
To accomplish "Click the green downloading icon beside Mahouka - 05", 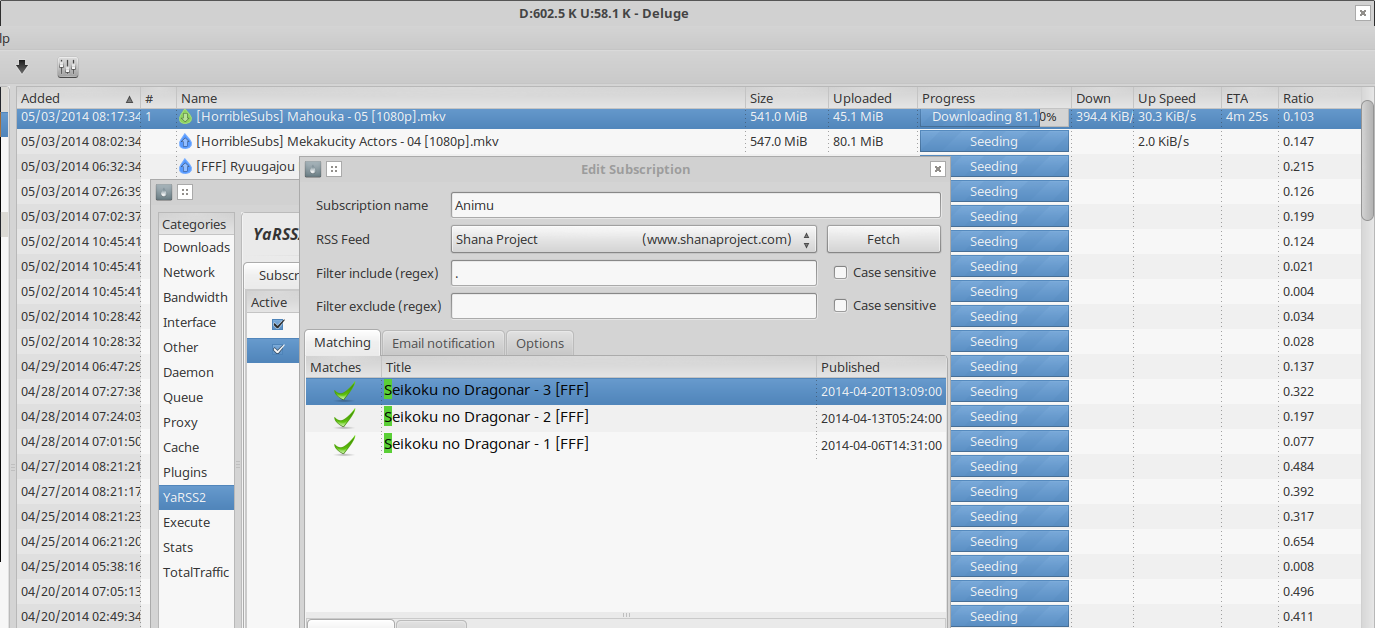I will 185,117.
